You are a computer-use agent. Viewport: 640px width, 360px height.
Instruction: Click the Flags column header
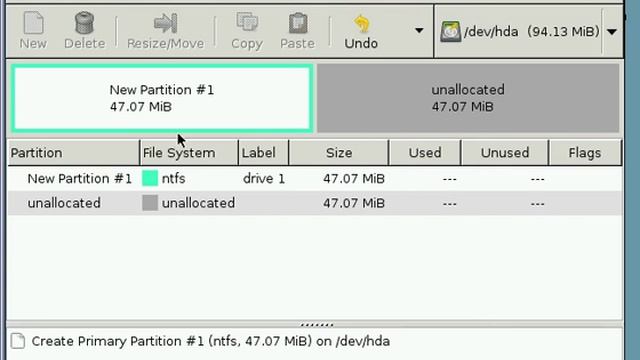[585, 153]
